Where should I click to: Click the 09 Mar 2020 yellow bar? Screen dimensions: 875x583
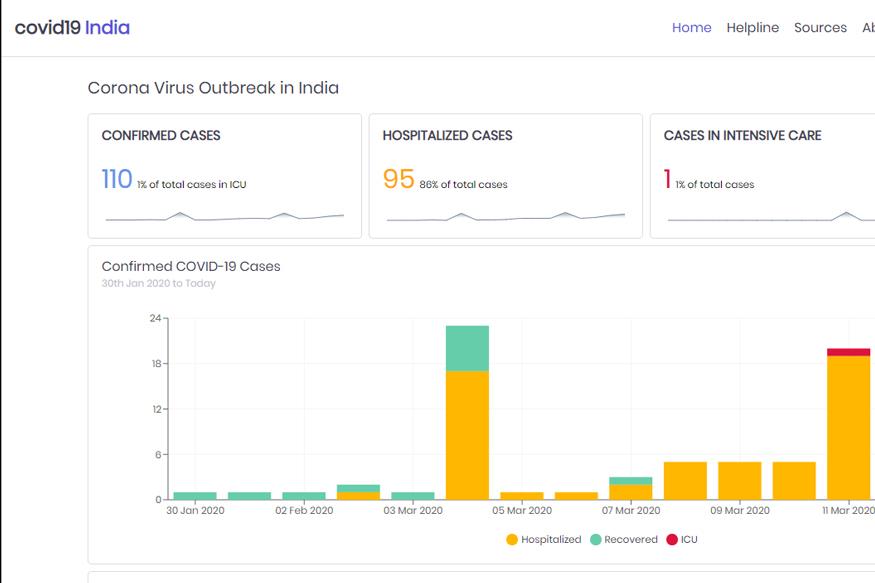click(740, 481)
